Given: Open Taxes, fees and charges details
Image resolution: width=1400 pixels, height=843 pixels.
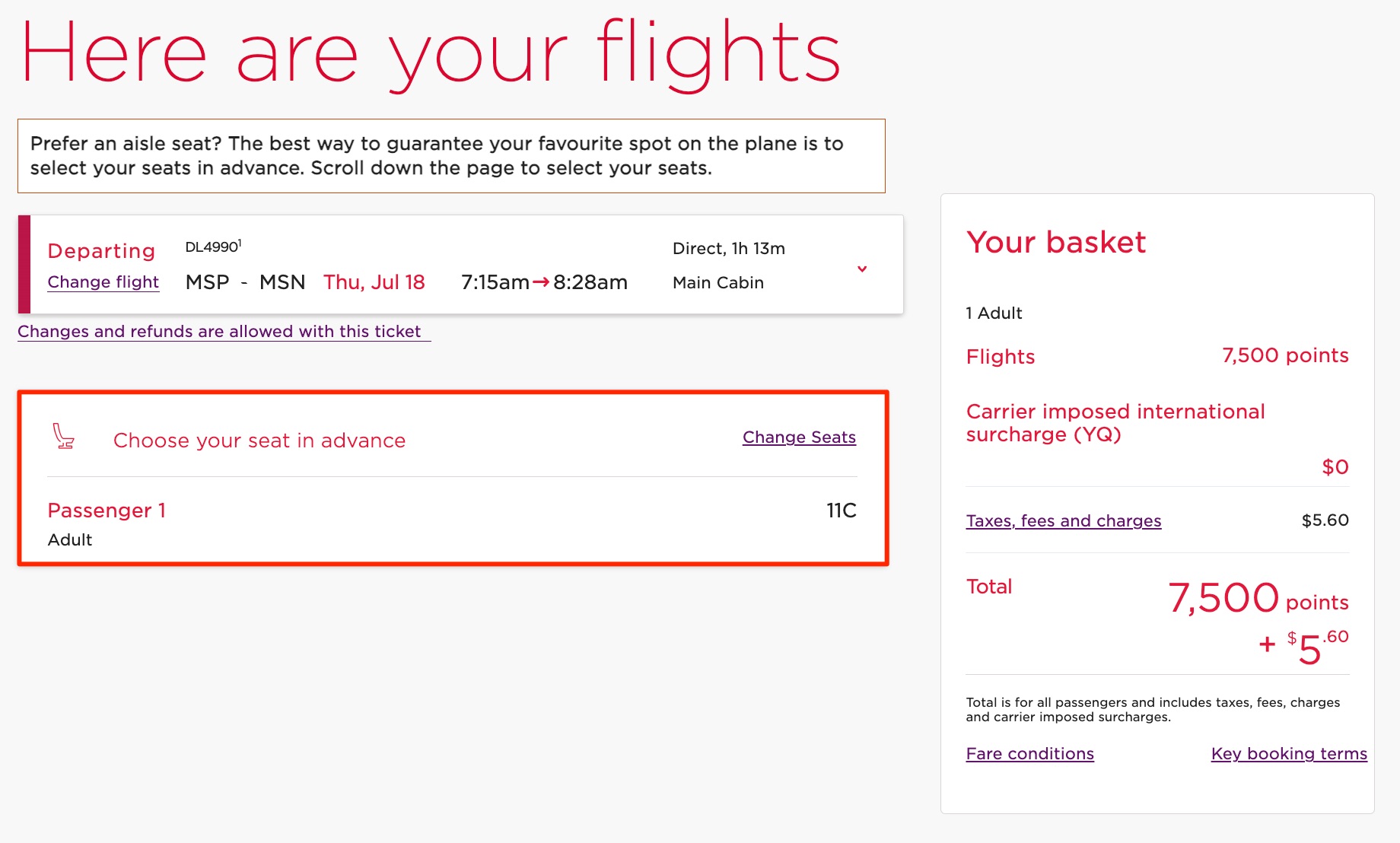Looking at the screenshot, I should (1063, 520).
